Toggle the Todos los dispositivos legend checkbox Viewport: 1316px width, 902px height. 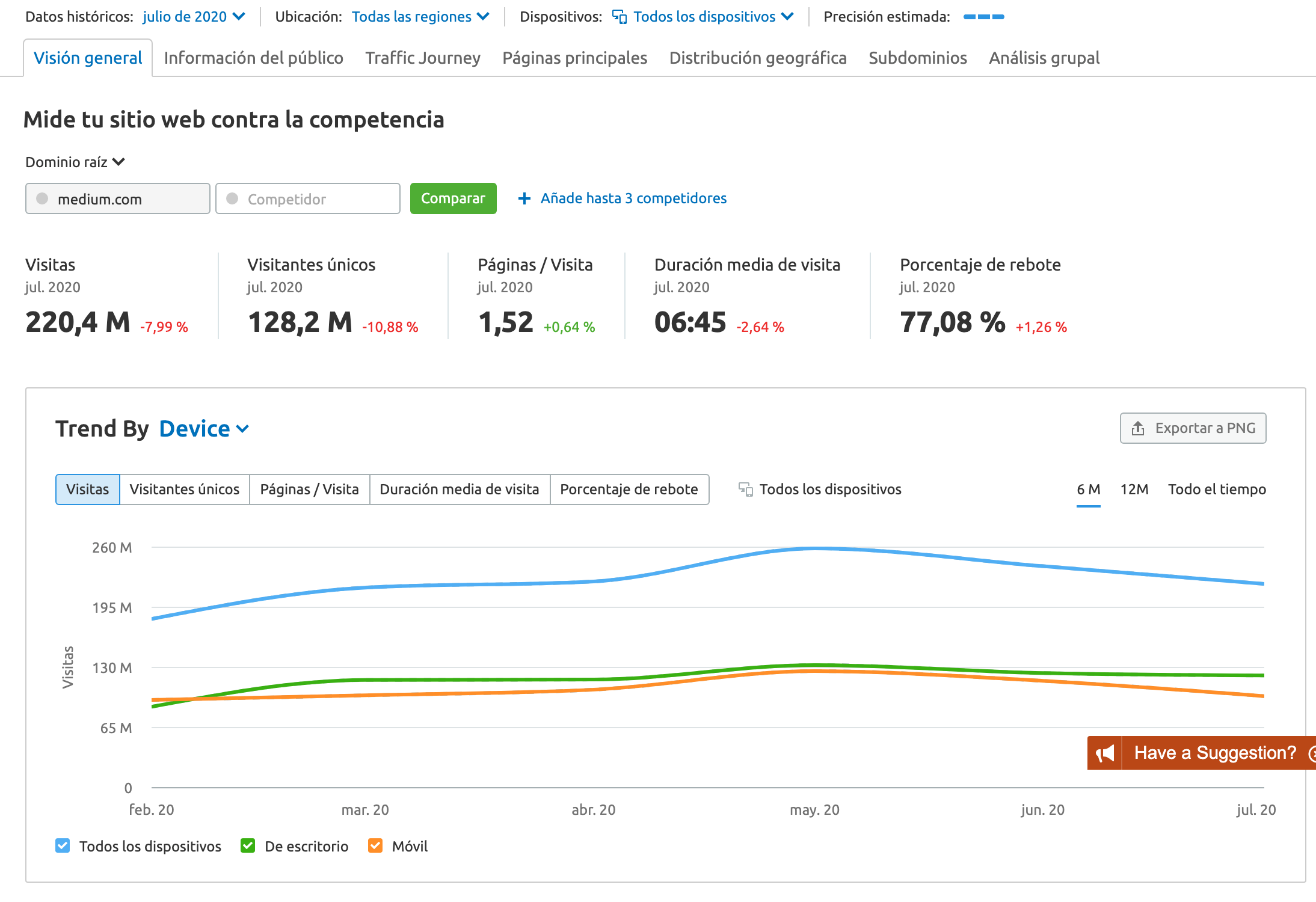click(63, 846)
